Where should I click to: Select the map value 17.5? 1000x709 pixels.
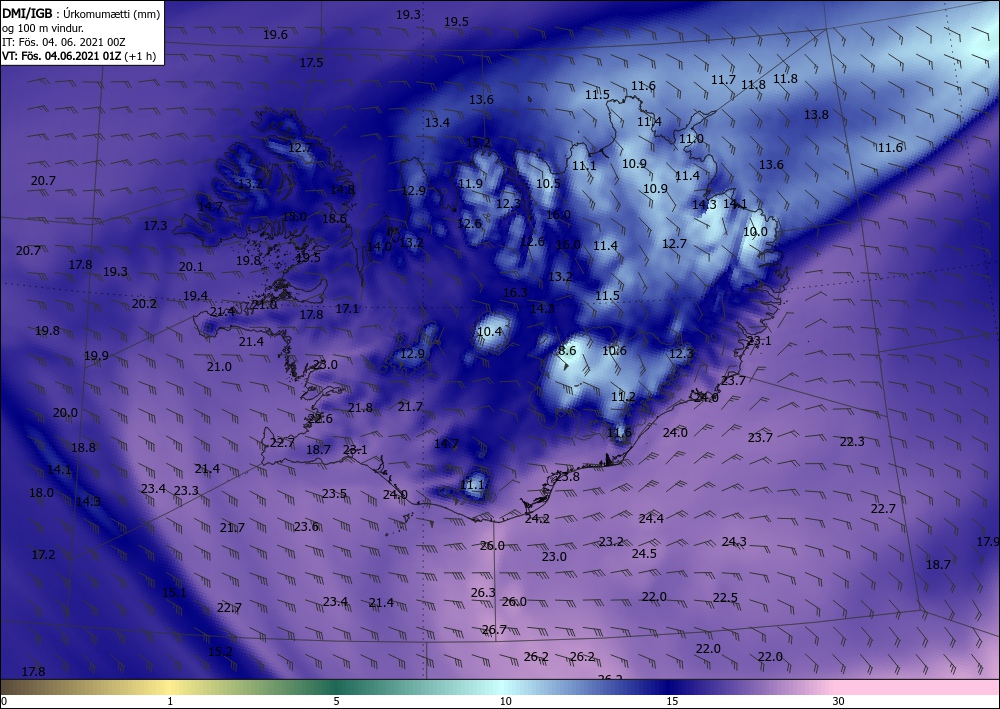[311, 62]
